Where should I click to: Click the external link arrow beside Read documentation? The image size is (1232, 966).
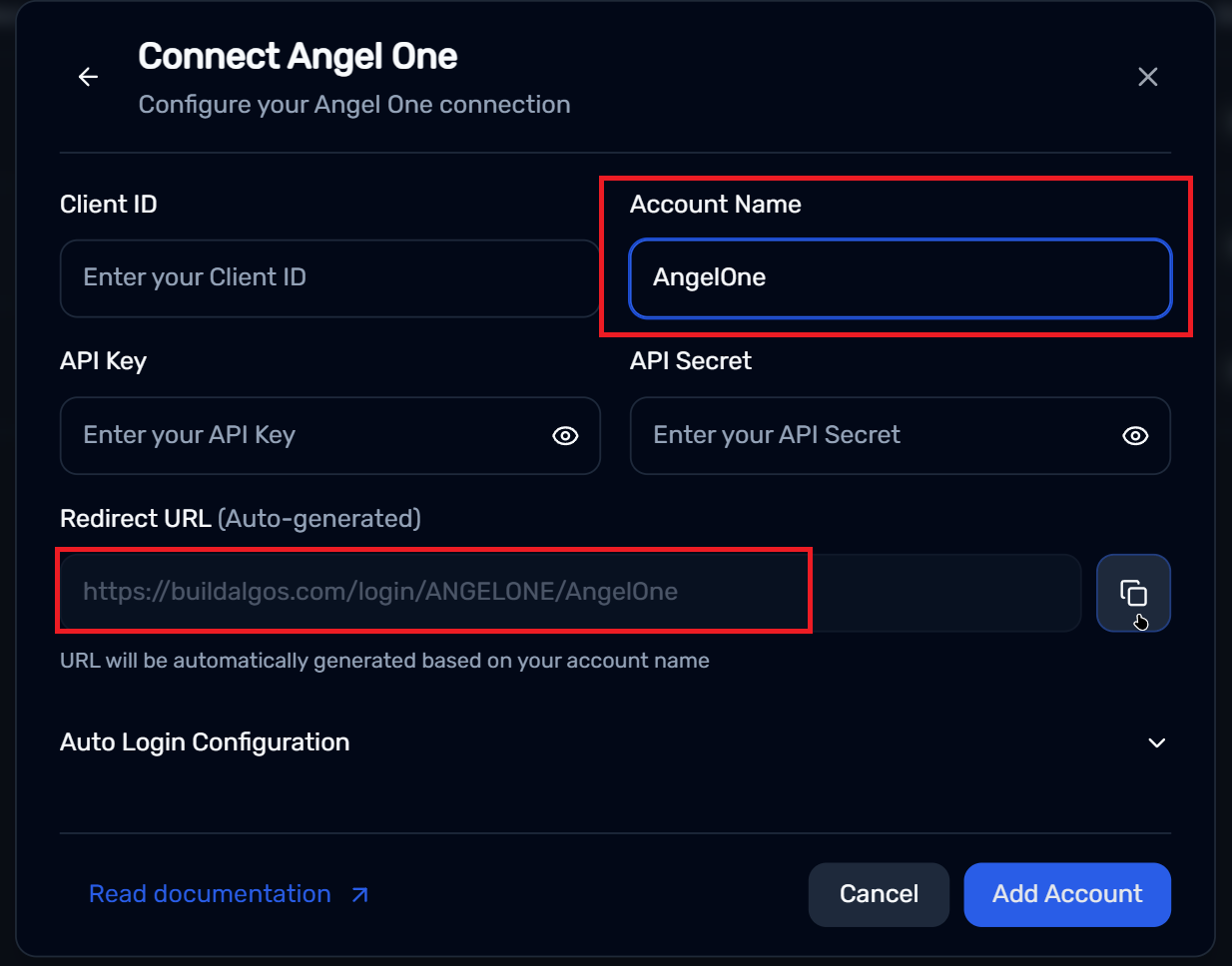pos(360,895)
